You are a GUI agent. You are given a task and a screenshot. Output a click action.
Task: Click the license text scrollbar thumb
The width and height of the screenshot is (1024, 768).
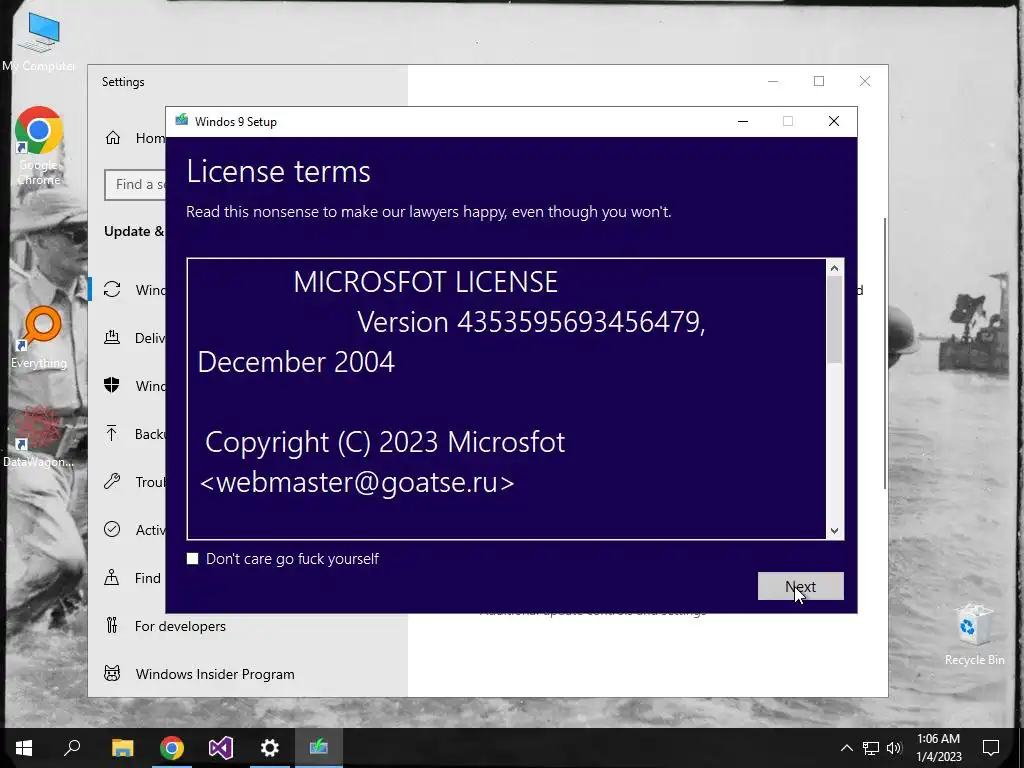(834, 319)
